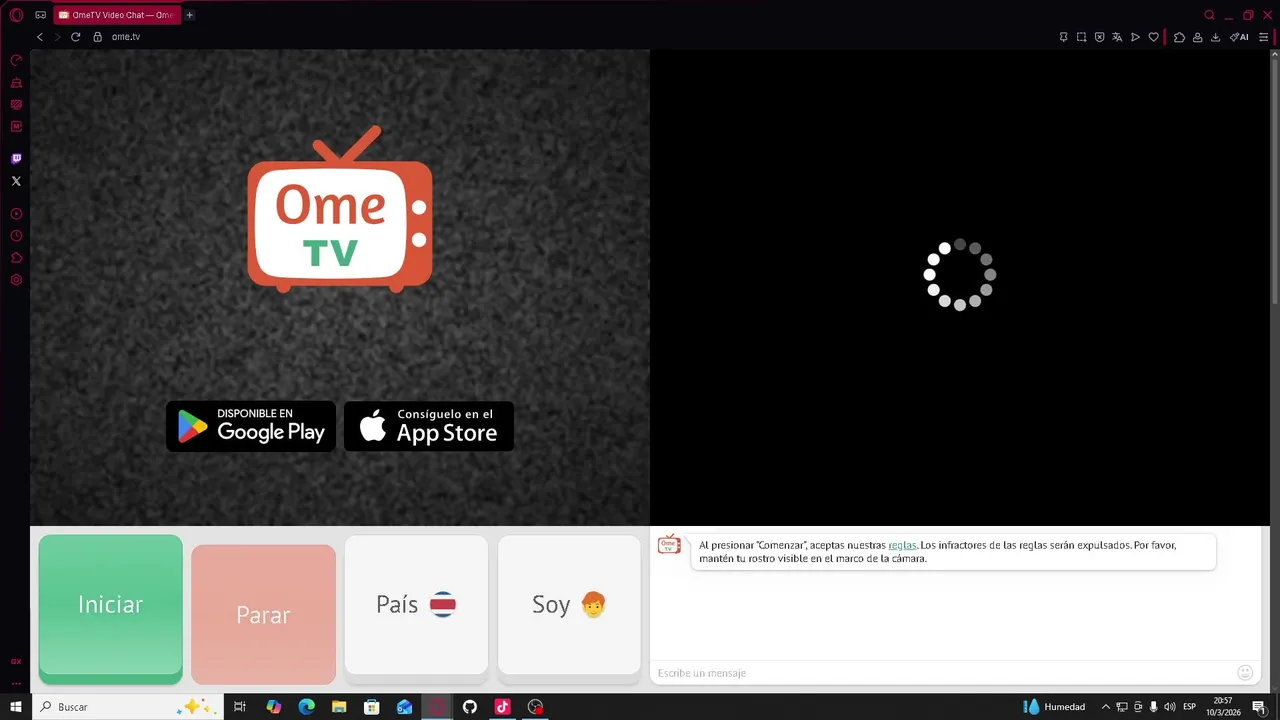Screen dimensions: 1280x720
Task: Open GX Control speedometer in sidebar
Action: tap(16, 60)
